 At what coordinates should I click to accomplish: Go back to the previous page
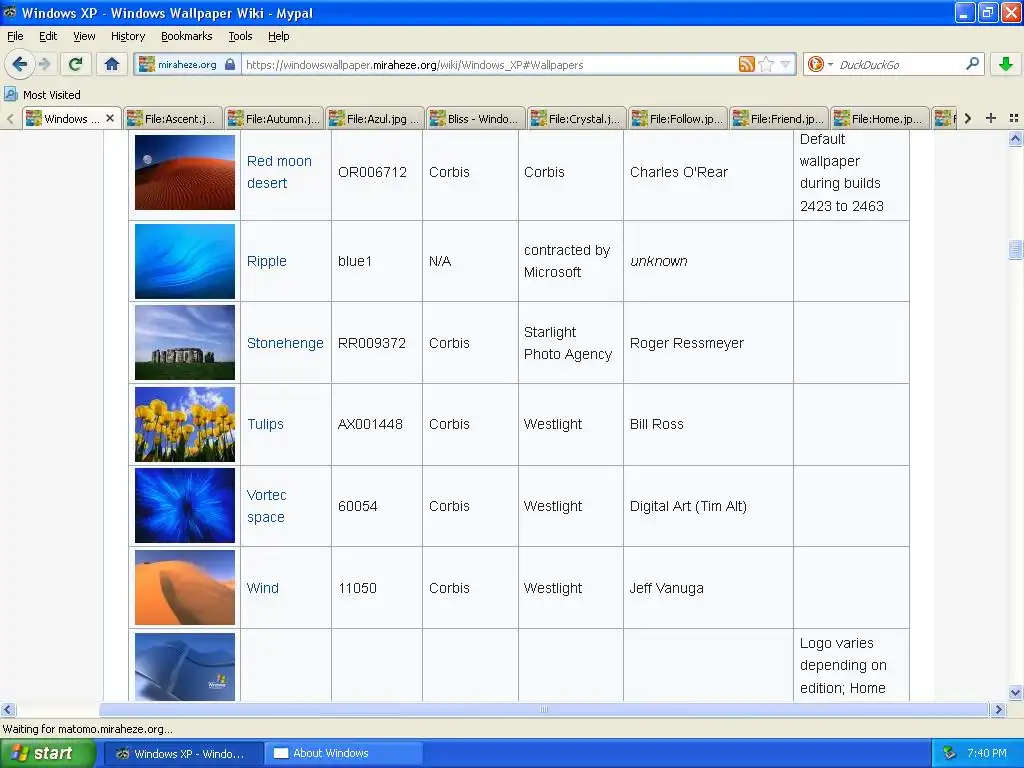pos(19,64)
